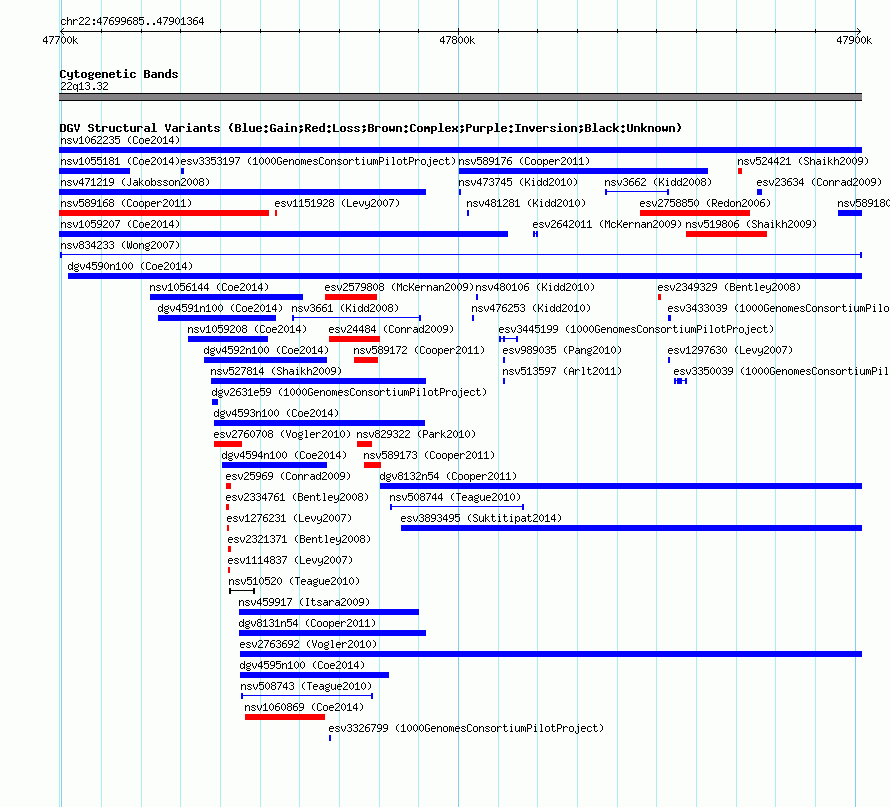Image resolution: width=890 pixels, height=807 pixels.
Task: Click the 22q13.32 cytogenetic band bar
Action: tap(460, 97)
